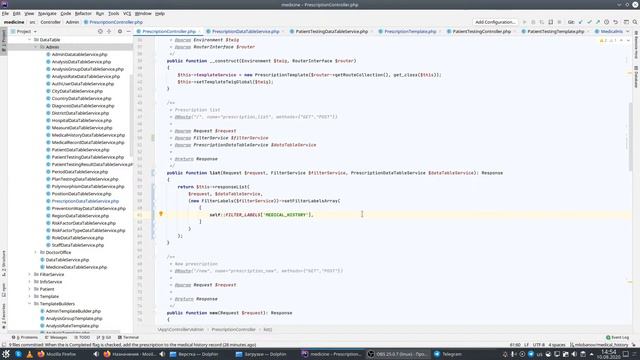Click the Admin breadcrumb in navigation bar
The height and width of the screenshot is (360, 640).
point(72,22)
